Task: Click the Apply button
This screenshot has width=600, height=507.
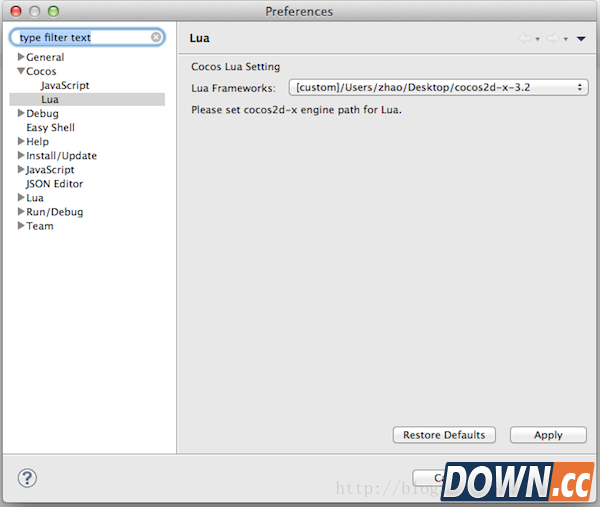Action: pyautogui.click(x=548, y=435)
